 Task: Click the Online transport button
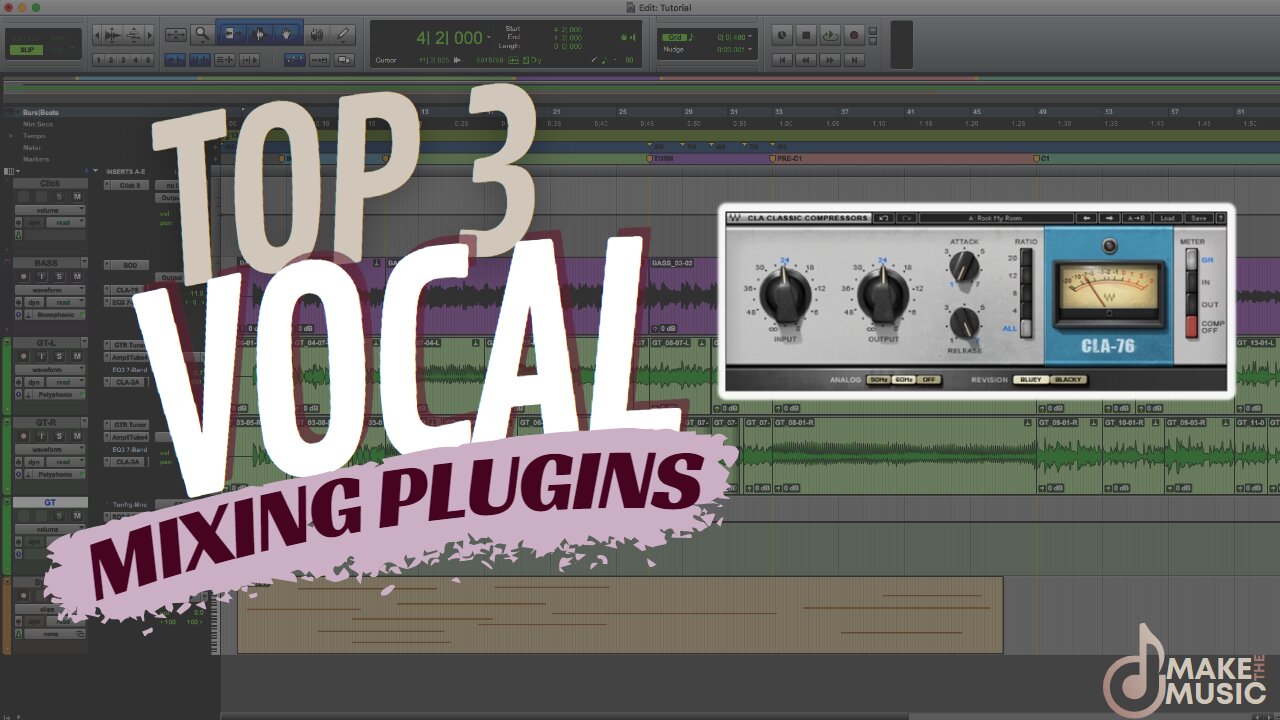pyautogui.click(x=782, y=35)
